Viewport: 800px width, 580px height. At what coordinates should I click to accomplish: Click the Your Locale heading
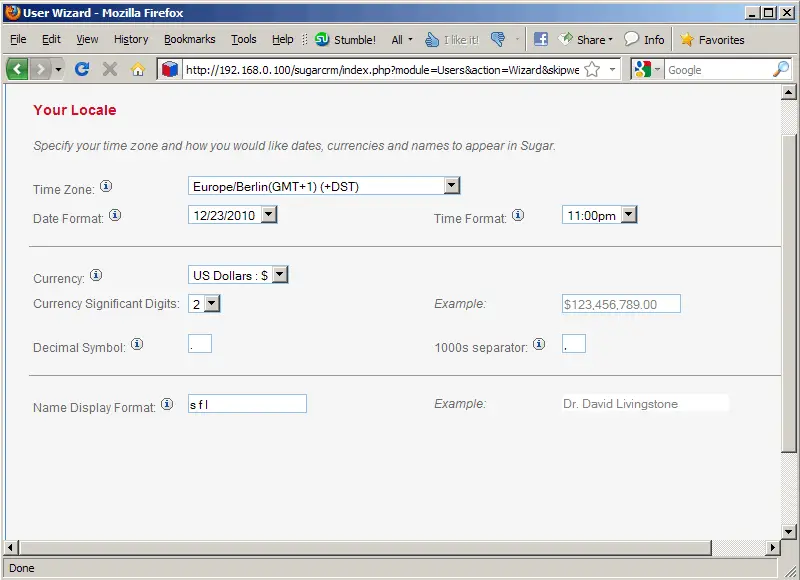(74, 110)
